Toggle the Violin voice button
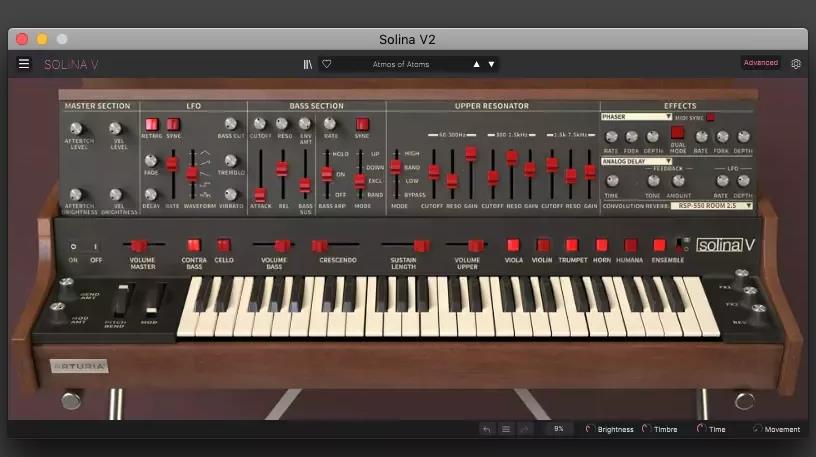 [x=542, y=245]
